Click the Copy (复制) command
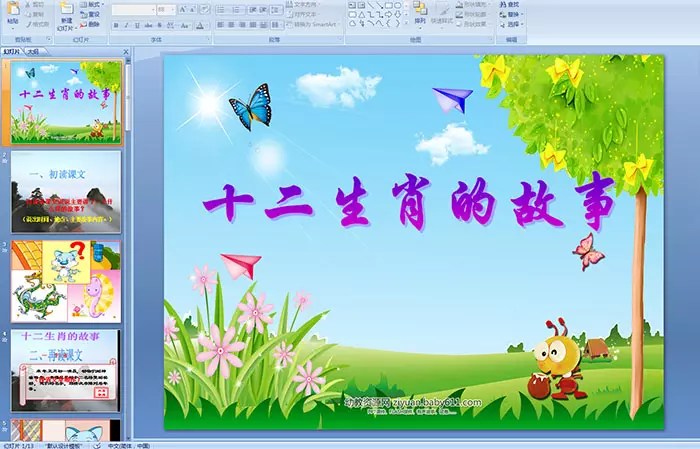This screenshot has width=700, height=449. coord(34,14)
